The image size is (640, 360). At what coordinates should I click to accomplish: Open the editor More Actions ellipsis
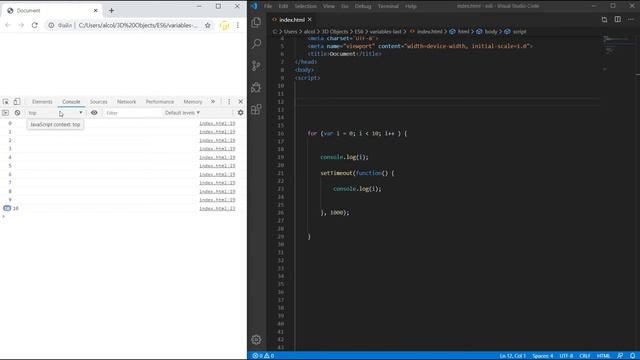tap(631, 20)
